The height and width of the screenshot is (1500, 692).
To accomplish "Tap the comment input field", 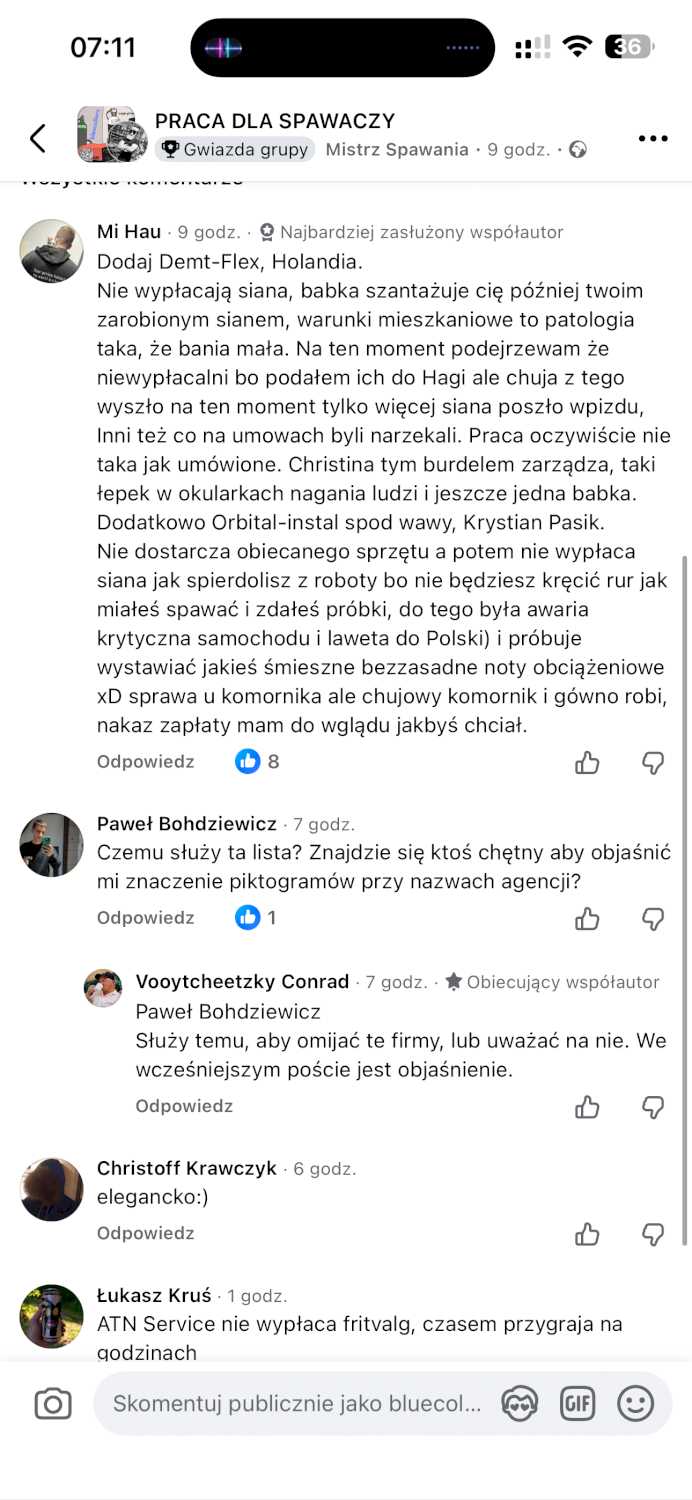I will pyautogui.click(x=296, y=1404).
